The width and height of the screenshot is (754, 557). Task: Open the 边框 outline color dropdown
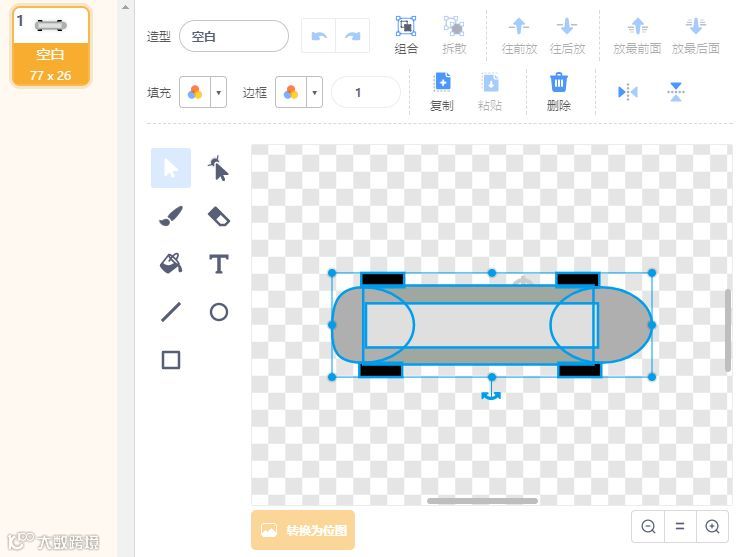314,92
